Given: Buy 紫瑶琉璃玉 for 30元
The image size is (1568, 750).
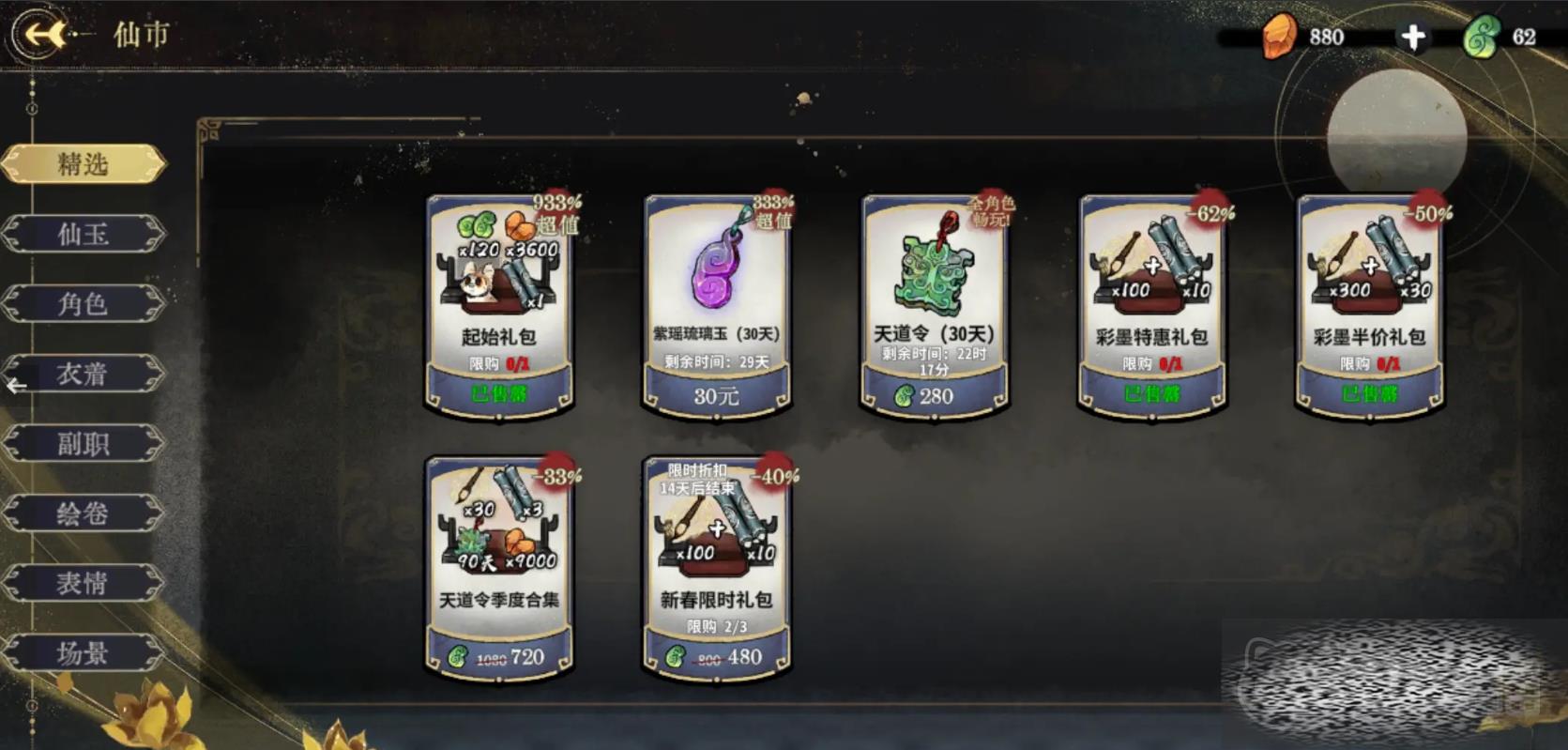Looking at the screenshot, I should coord(716,396).
